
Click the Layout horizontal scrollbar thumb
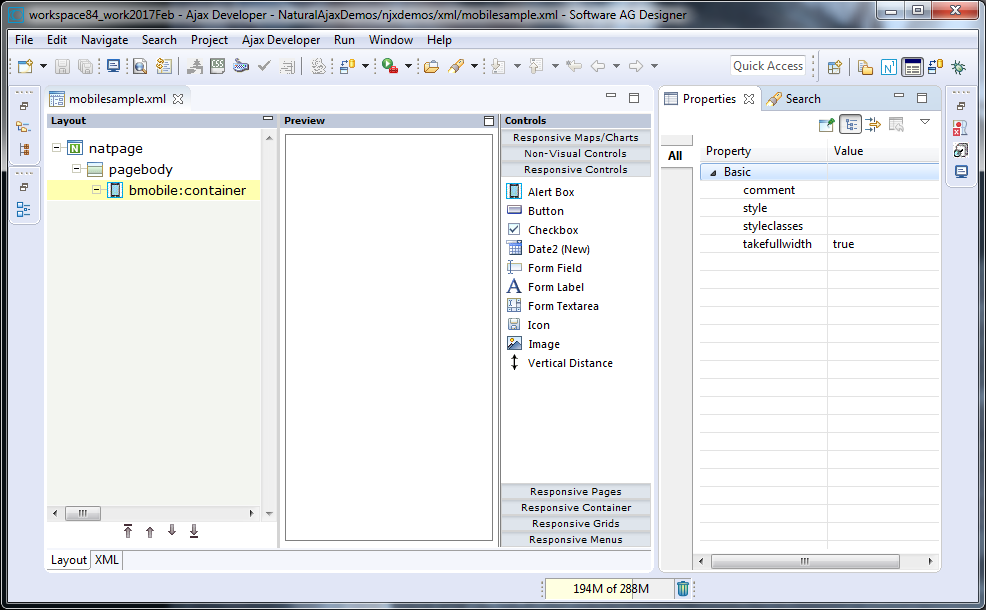(x=82, y=513)
